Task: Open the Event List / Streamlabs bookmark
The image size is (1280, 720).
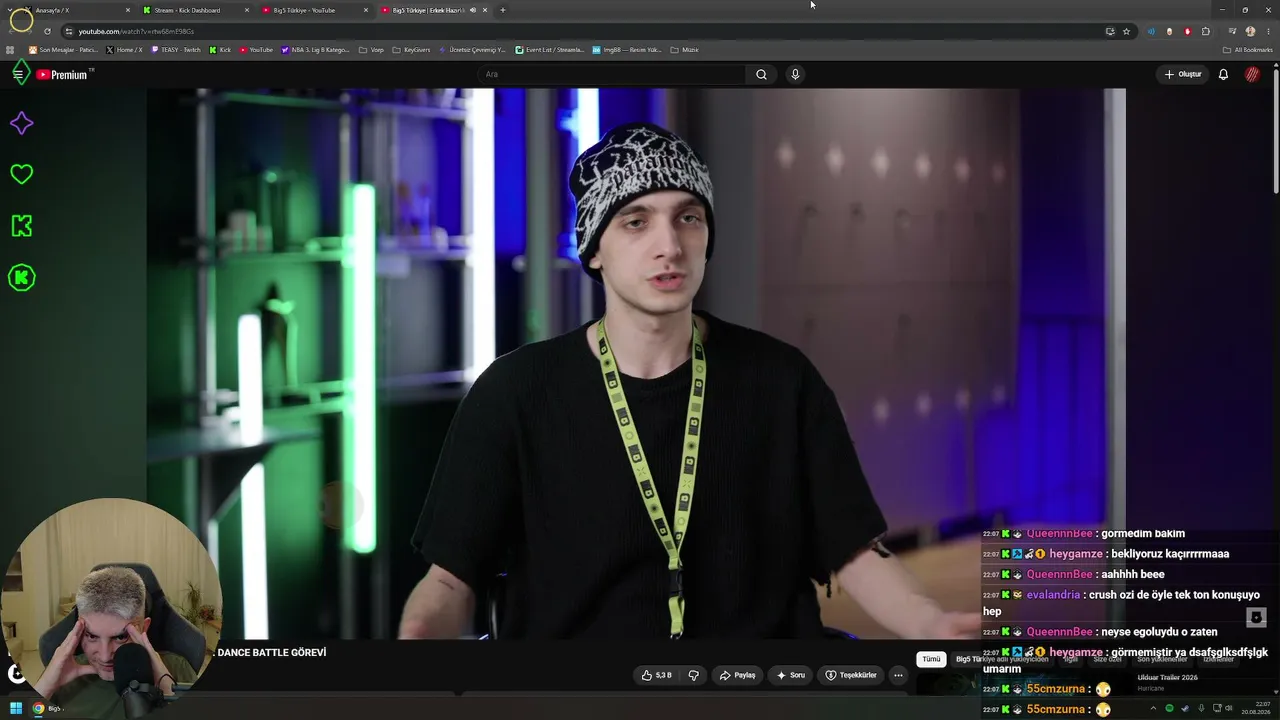Action: [550, 50]
